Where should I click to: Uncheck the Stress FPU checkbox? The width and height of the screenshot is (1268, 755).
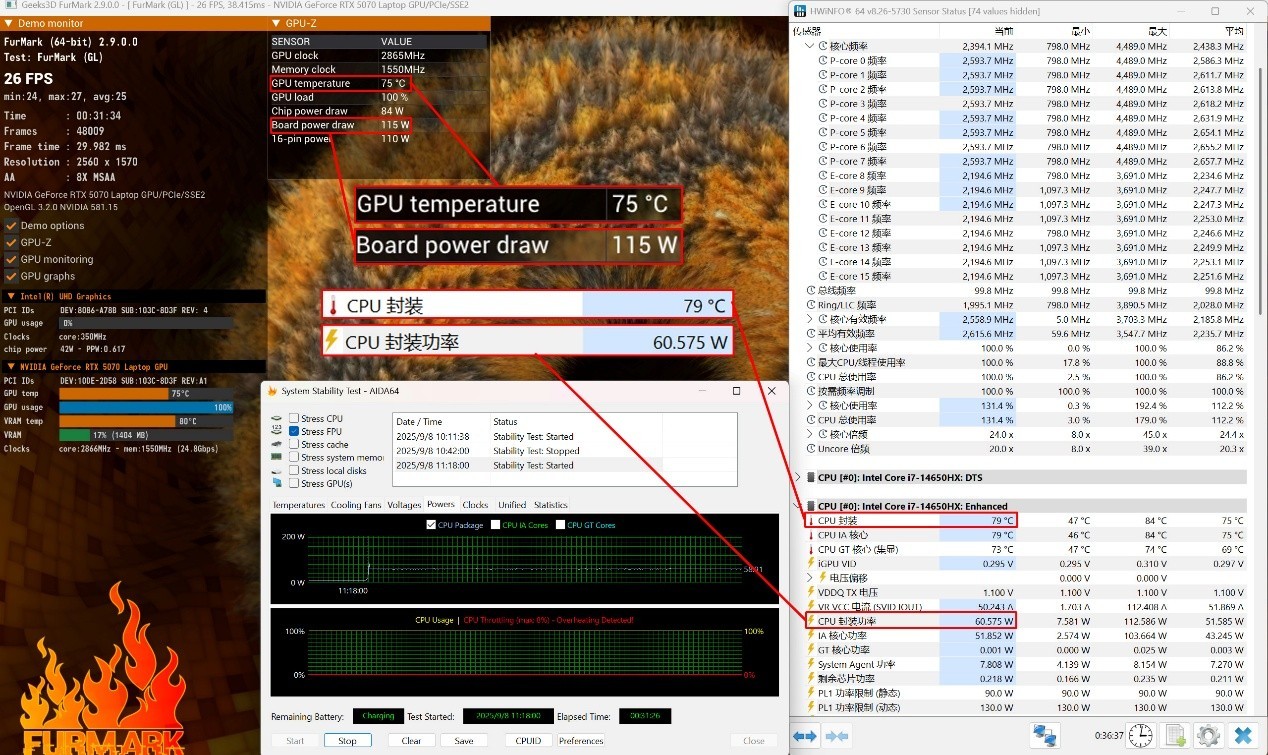point(294,431)
